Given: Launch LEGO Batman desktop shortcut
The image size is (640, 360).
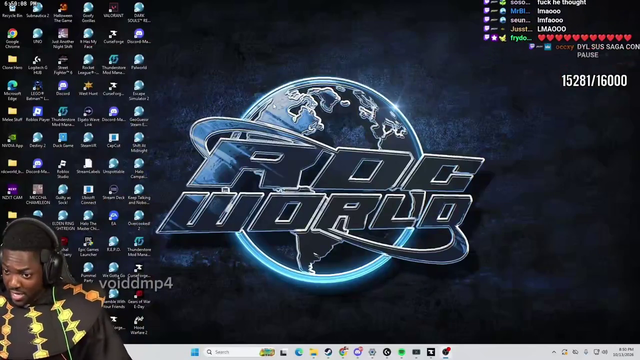Looking at the screenshot, I should (38, 90).
